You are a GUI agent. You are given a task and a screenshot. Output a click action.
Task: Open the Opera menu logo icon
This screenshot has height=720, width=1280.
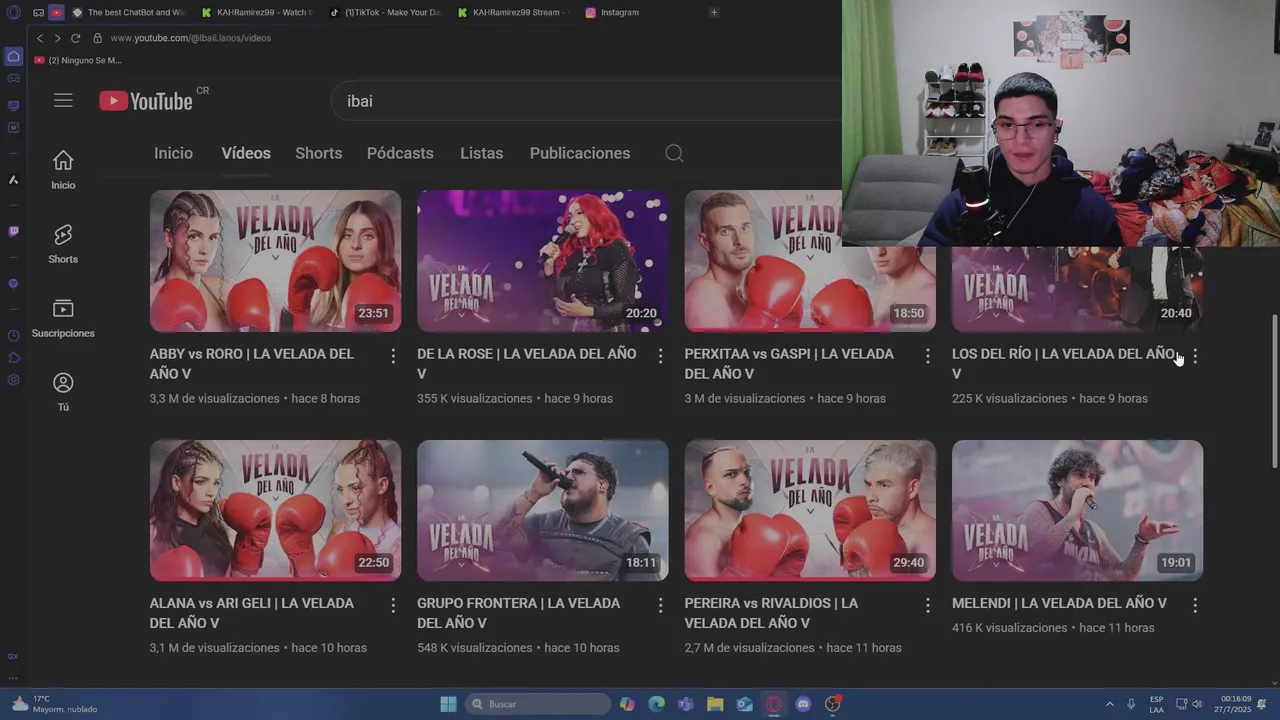(13, 12)
